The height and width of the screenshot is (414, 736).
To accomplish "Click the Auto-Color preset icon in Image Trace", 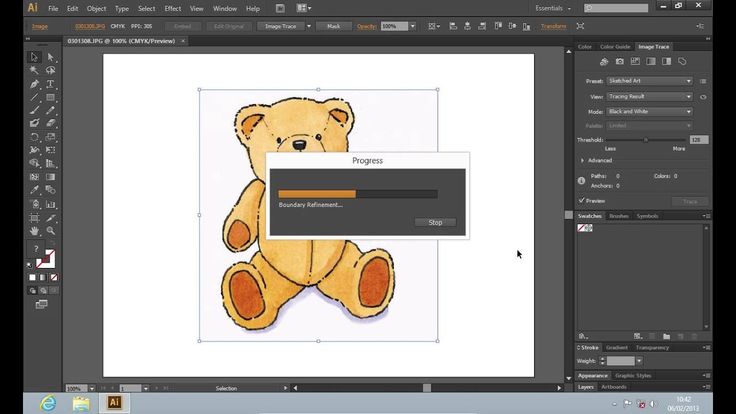I will (x=604, y=62).
